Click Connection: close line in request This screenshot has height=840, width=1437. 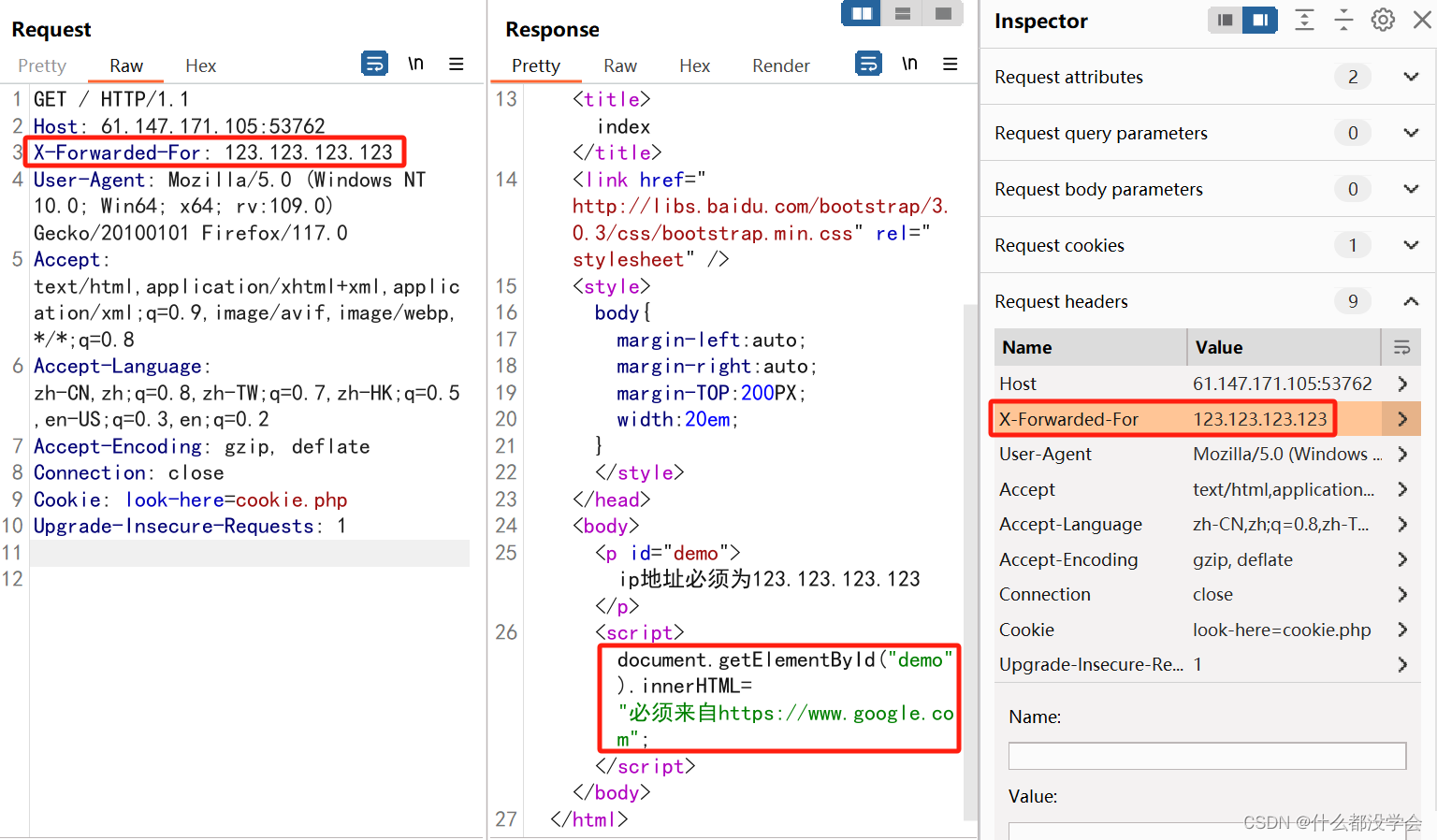click(128, 472)
